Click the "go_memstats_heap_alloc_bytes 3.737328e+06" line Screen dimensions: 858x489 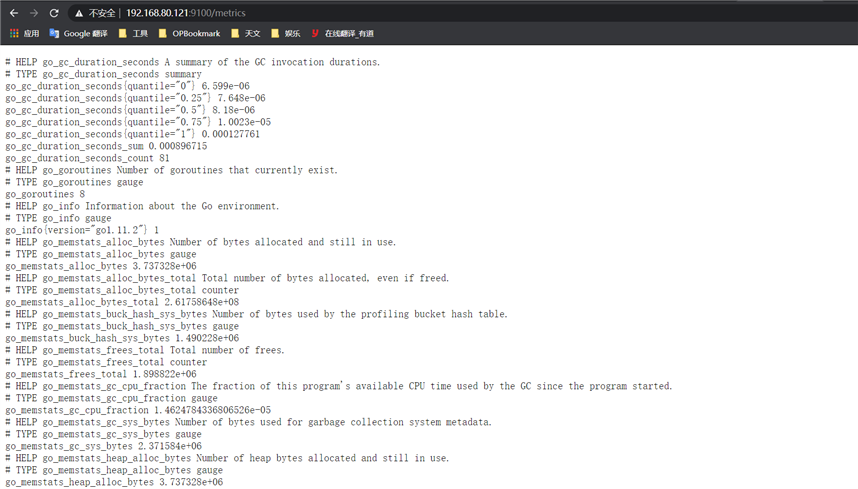tap(114, 483)
